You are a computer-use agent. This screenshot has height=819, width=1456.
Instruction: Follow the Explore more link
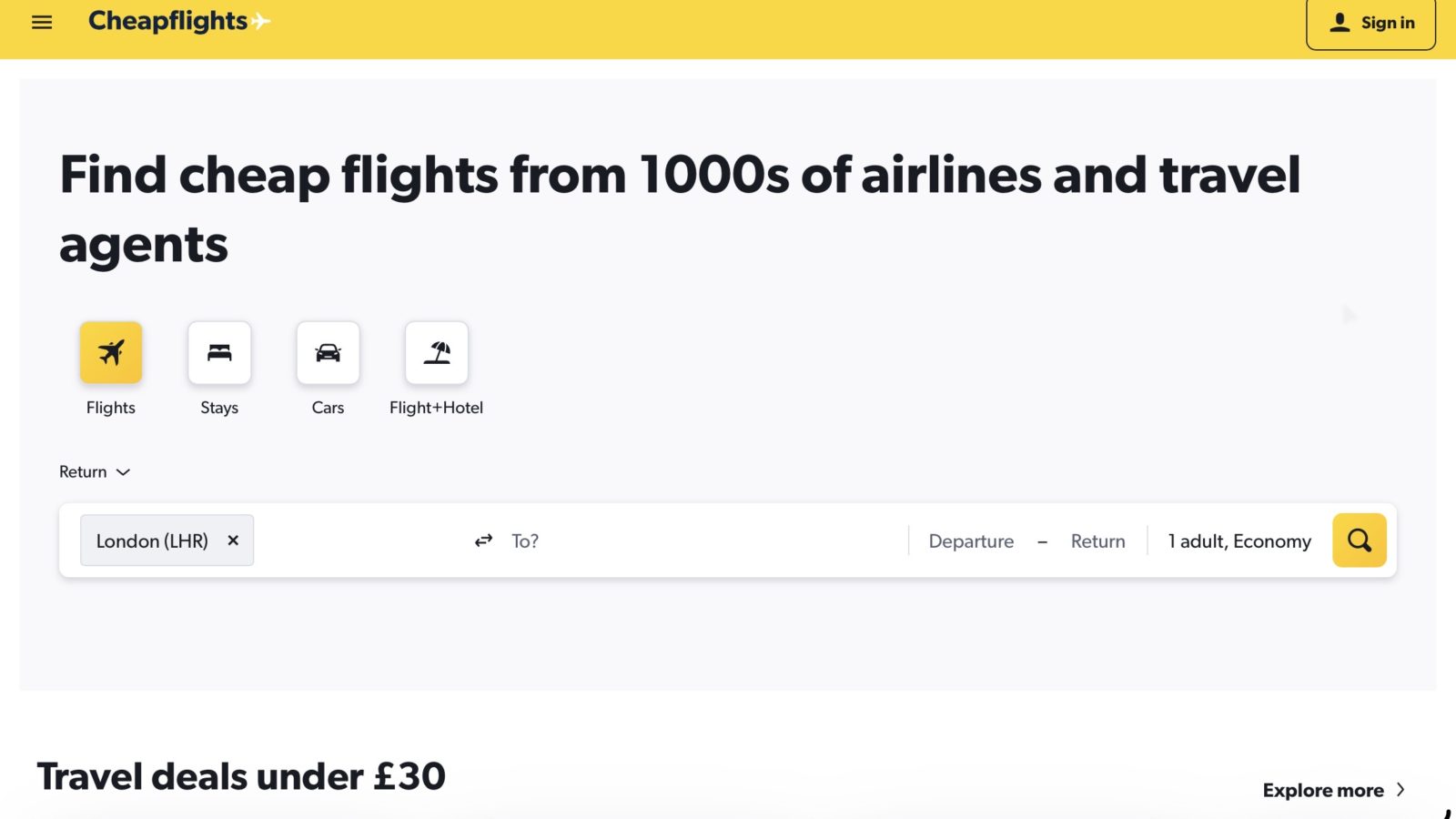pos(1323,790)
